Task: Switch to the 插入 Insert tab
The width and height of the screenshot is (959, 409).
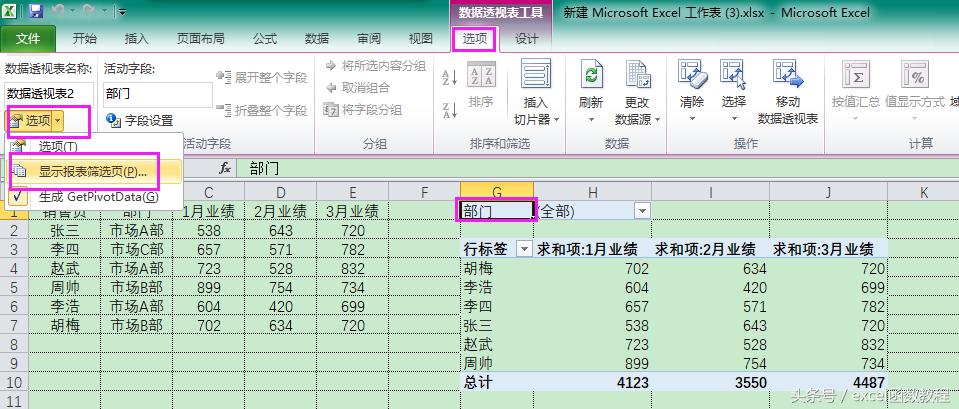Action: click(136, 39)
